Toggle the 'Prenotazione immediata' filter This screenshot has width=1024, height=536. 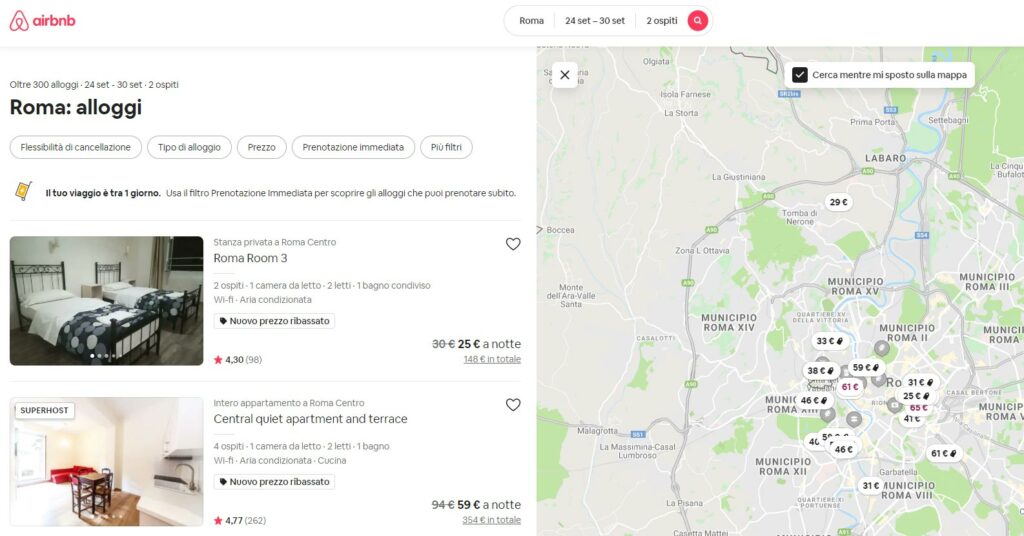(x=353, y=147)
